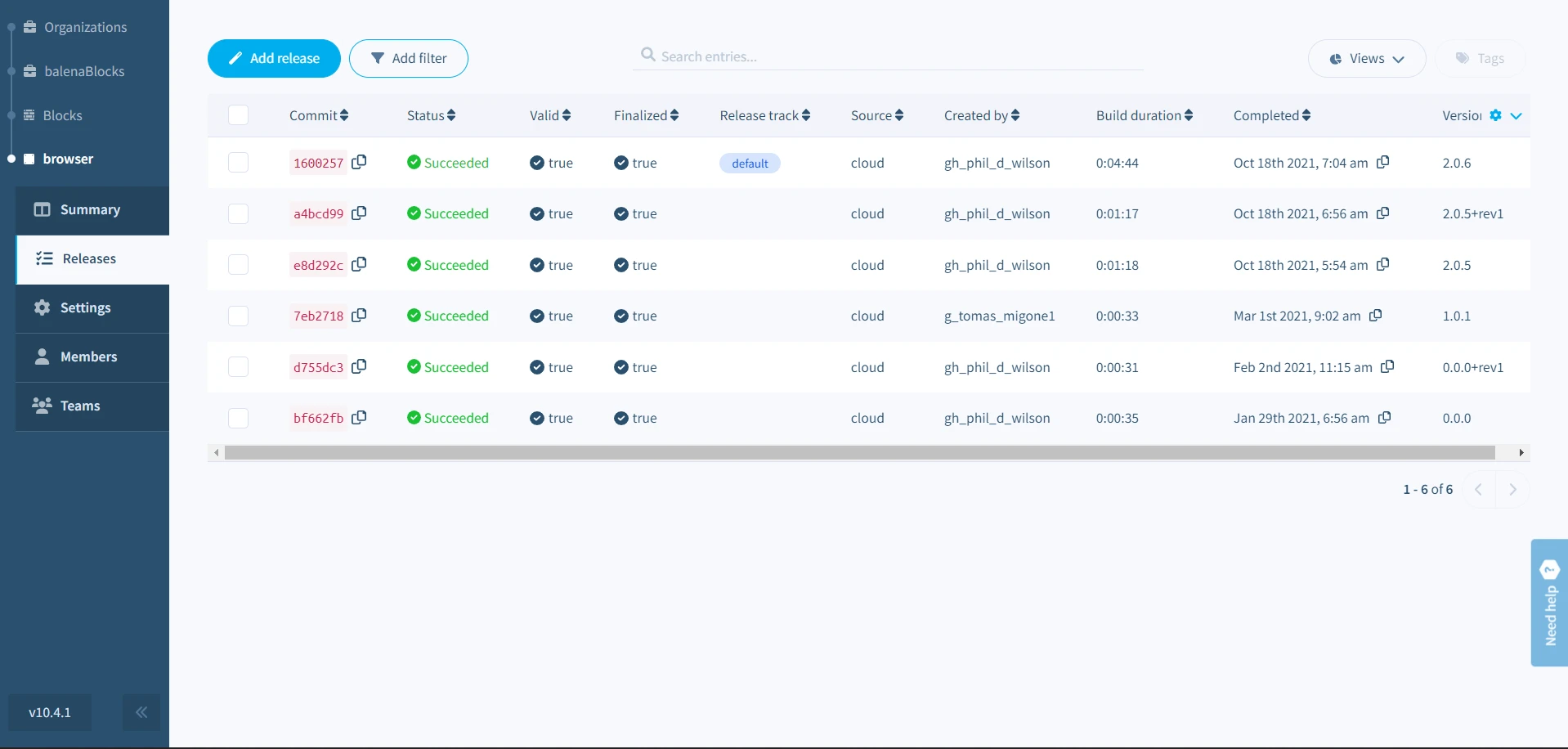This screenshot has width=1568, height=749.
Task: Go to the Members page
Action: (x=89, y=357)
